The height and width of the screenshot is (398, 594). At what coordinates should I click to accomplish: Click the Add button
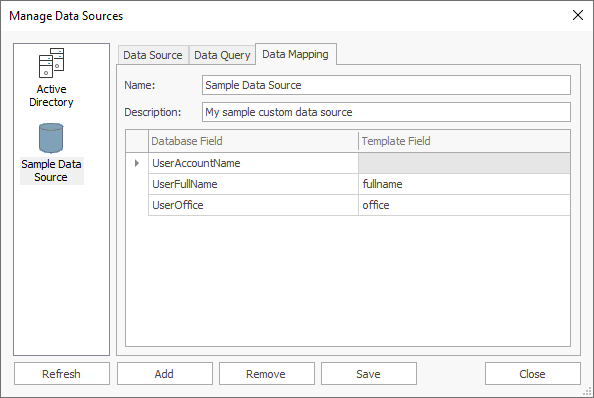tap(164, 374)
